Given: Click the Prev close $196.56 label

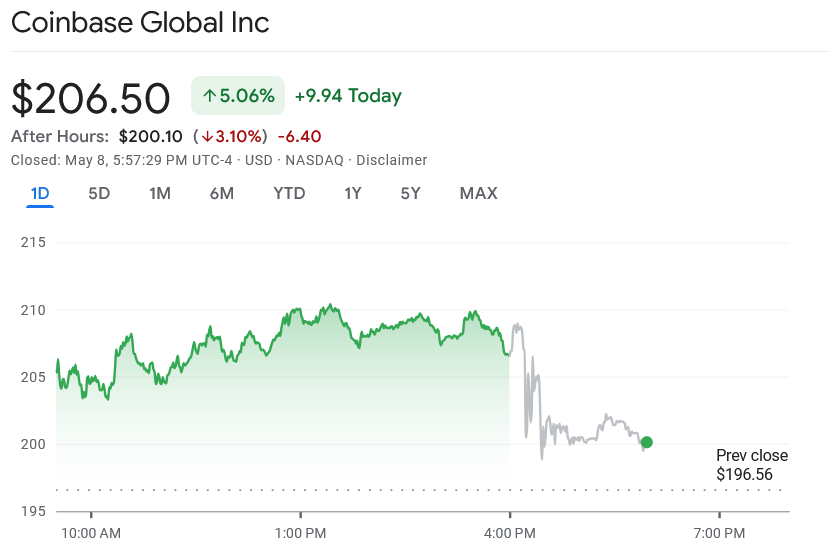Looking at the screenshot, I should click(751, 465).
